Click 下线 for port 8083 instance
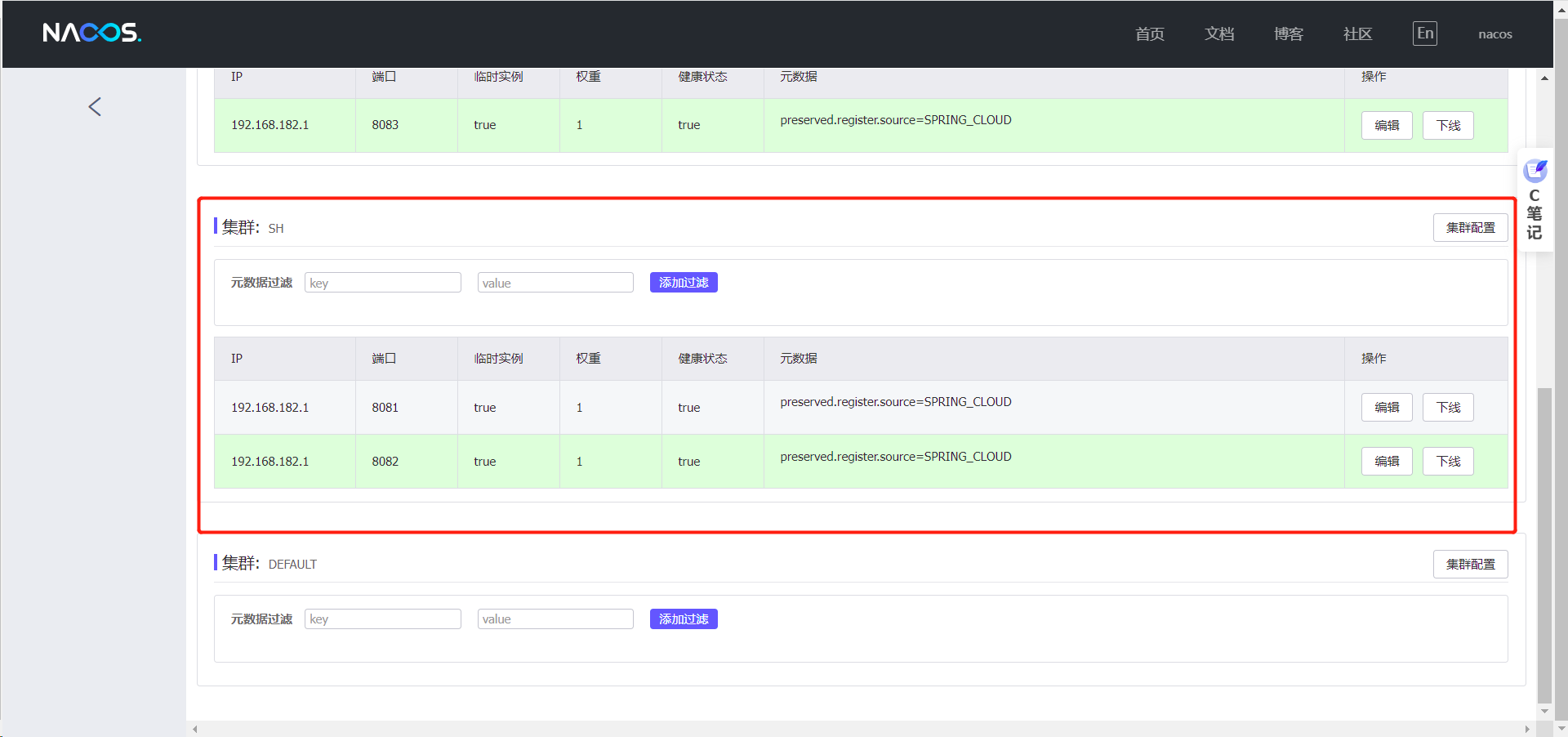This screenshot has height=737, width=1568. [1448, 125]
